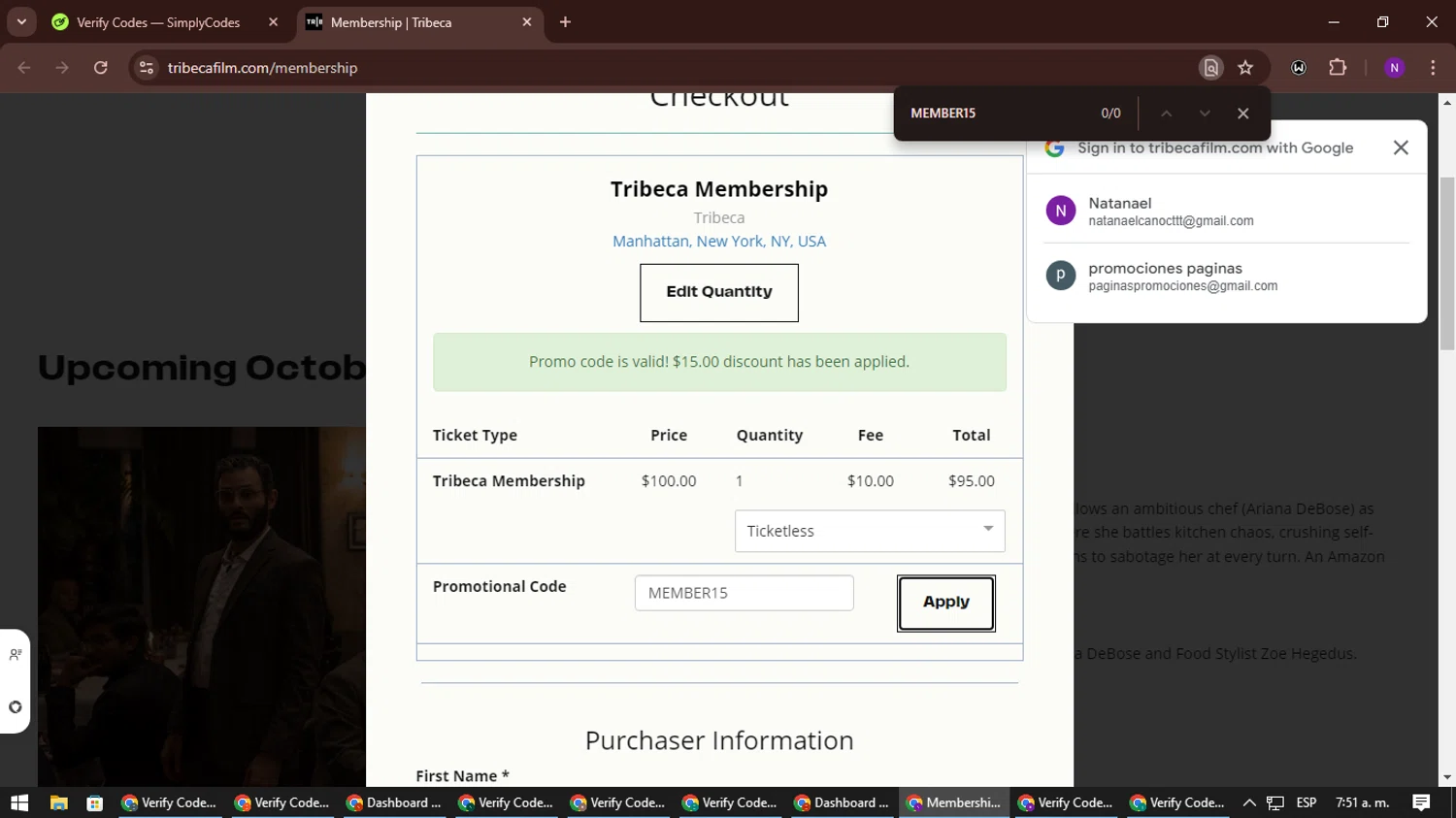1456x818 pixels.
Task: Switch to the Membershi... taskbar window
Action: [x=954, y=802]
